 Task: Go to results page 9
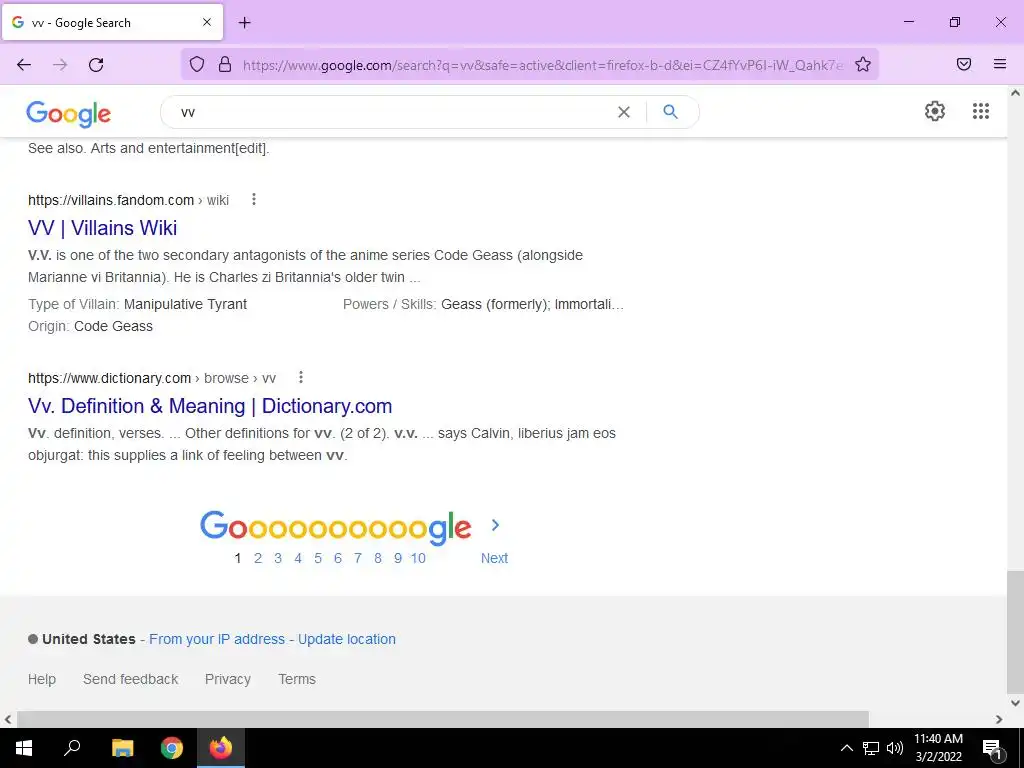pyautogui.click(x=398, y=558)
